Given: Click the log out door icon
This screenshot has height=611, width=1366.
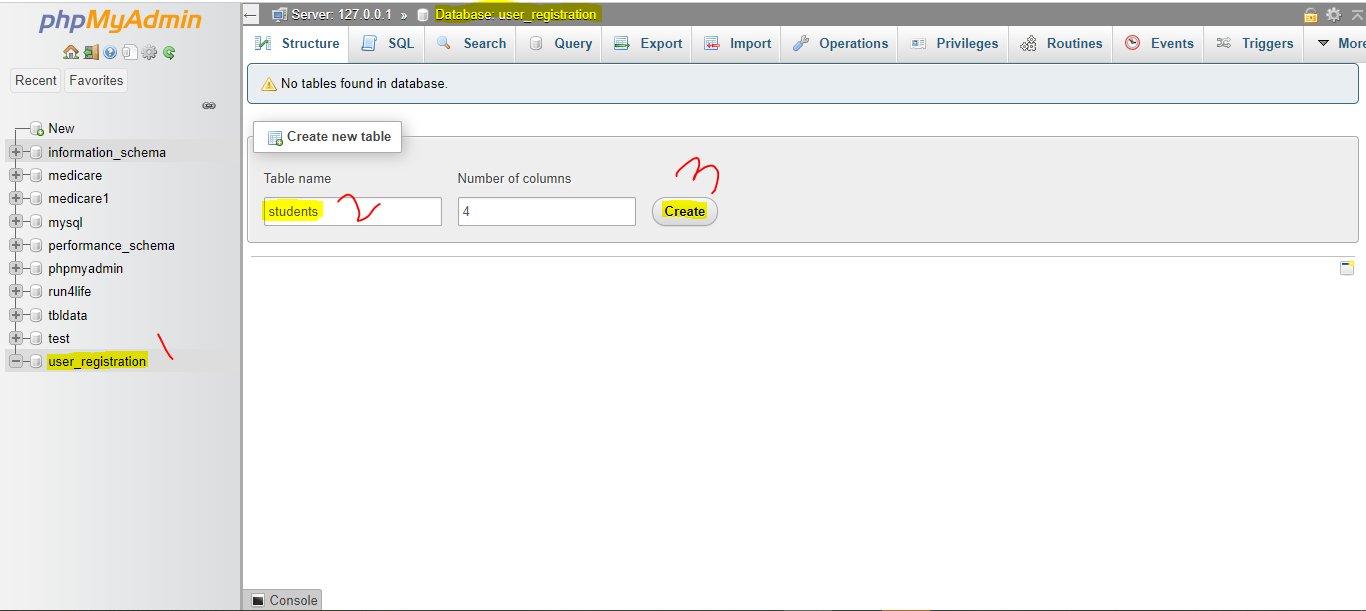Looking at the screenshot, I should point(91,52).
